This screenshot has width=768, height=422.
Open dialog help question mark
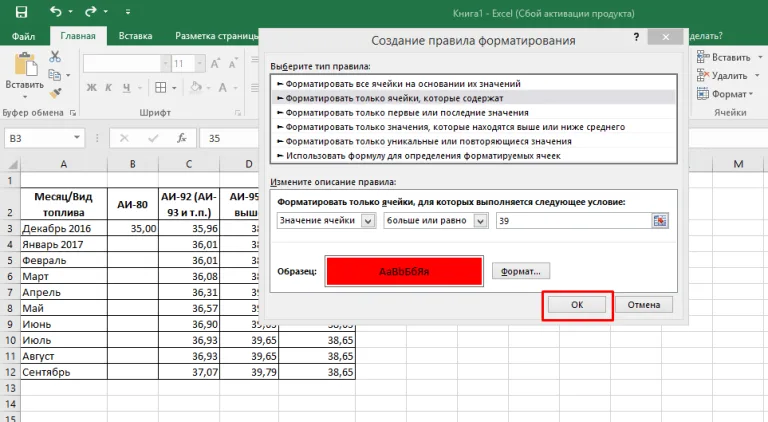636,37
